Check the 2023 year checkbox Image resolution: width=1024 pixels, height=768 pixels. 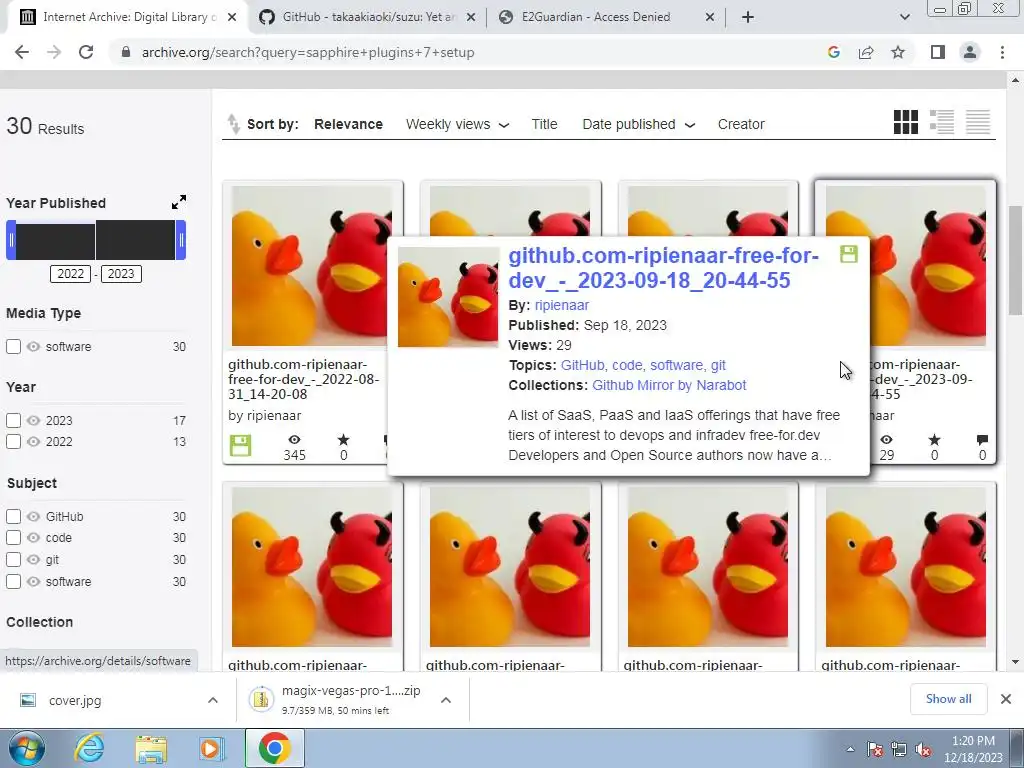[x=13, y=421]
